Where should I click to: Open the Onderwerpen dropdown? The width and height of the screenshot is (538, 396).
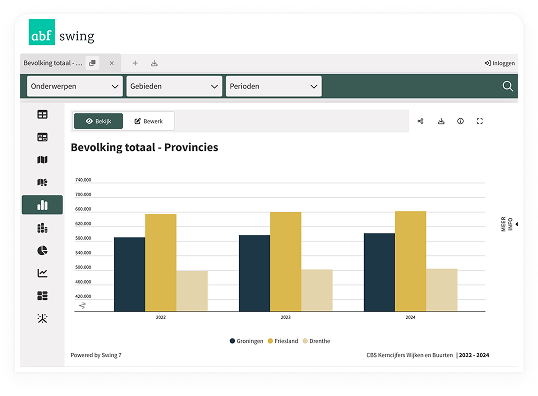(x=75, y=86)
